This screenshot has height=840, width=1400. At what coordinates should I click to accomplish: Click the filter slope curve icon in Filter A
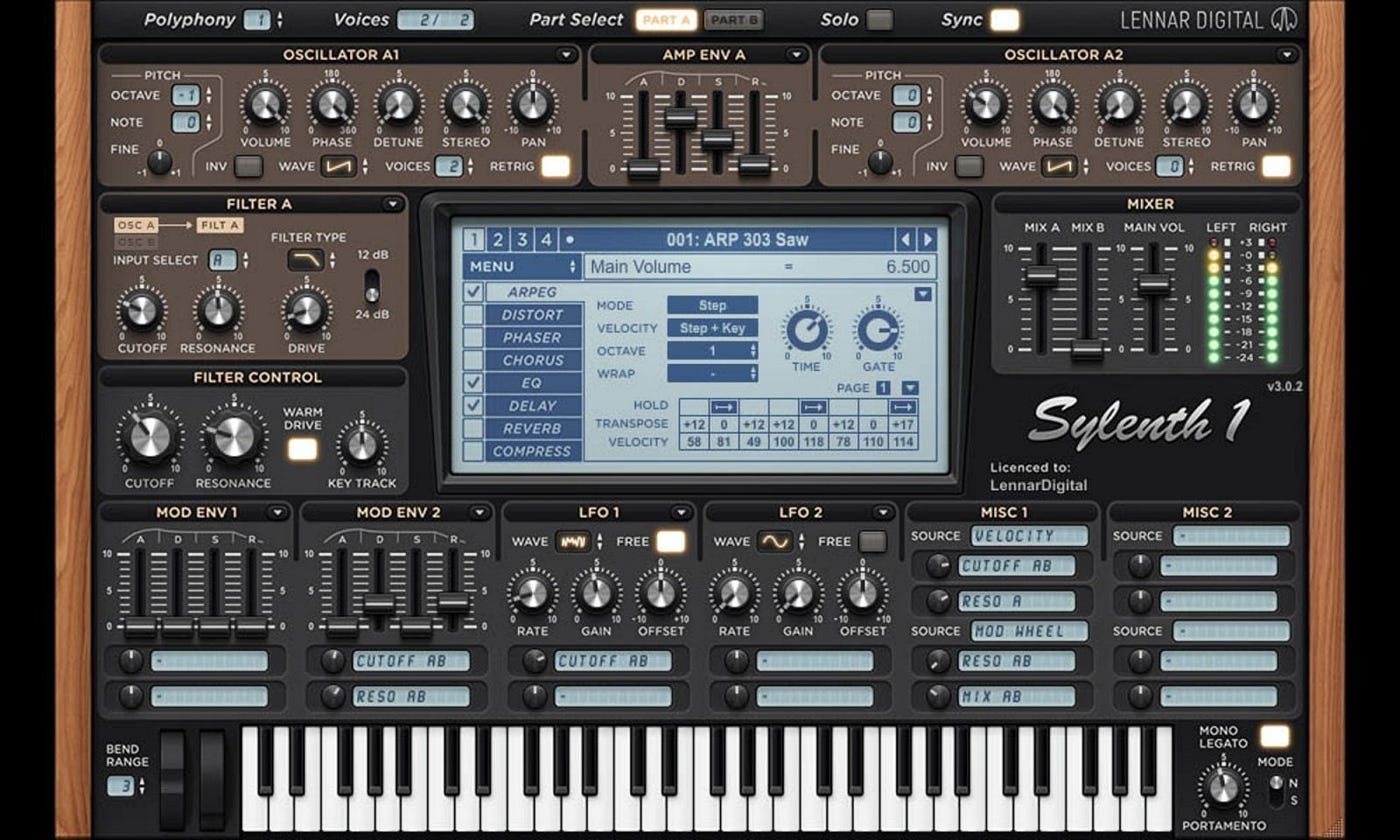(x=306, y=258)
